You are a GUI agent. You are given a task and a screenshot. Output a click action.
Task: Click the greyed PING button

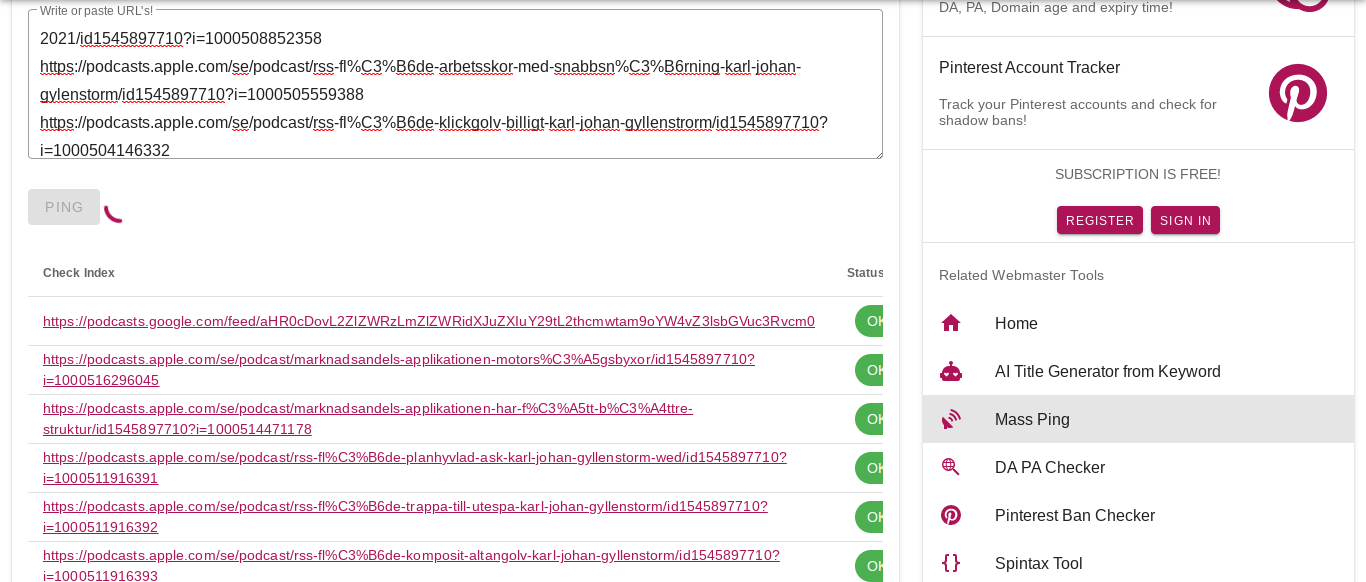(64, 207)
